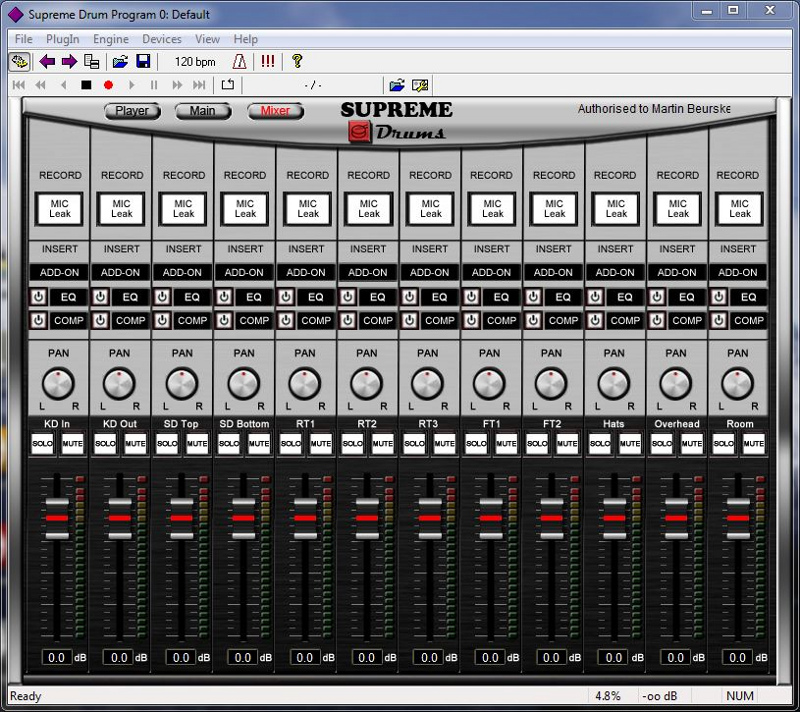Click the play transport button
This screenshot has width=800, height=712.
132,85
